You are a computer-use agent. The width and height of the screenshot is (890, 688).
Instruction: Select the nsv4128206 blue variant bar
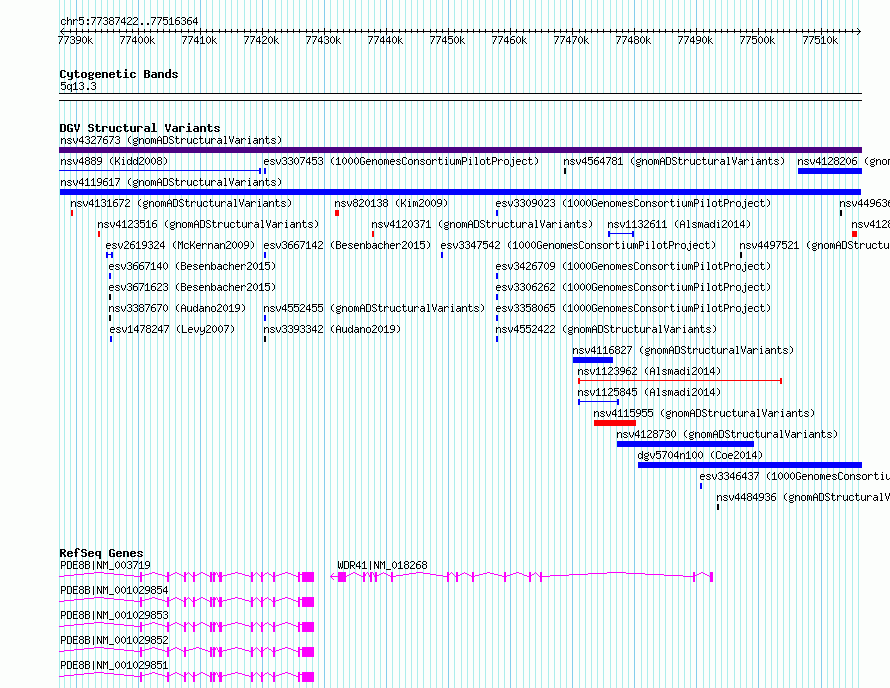coord(830,171)
